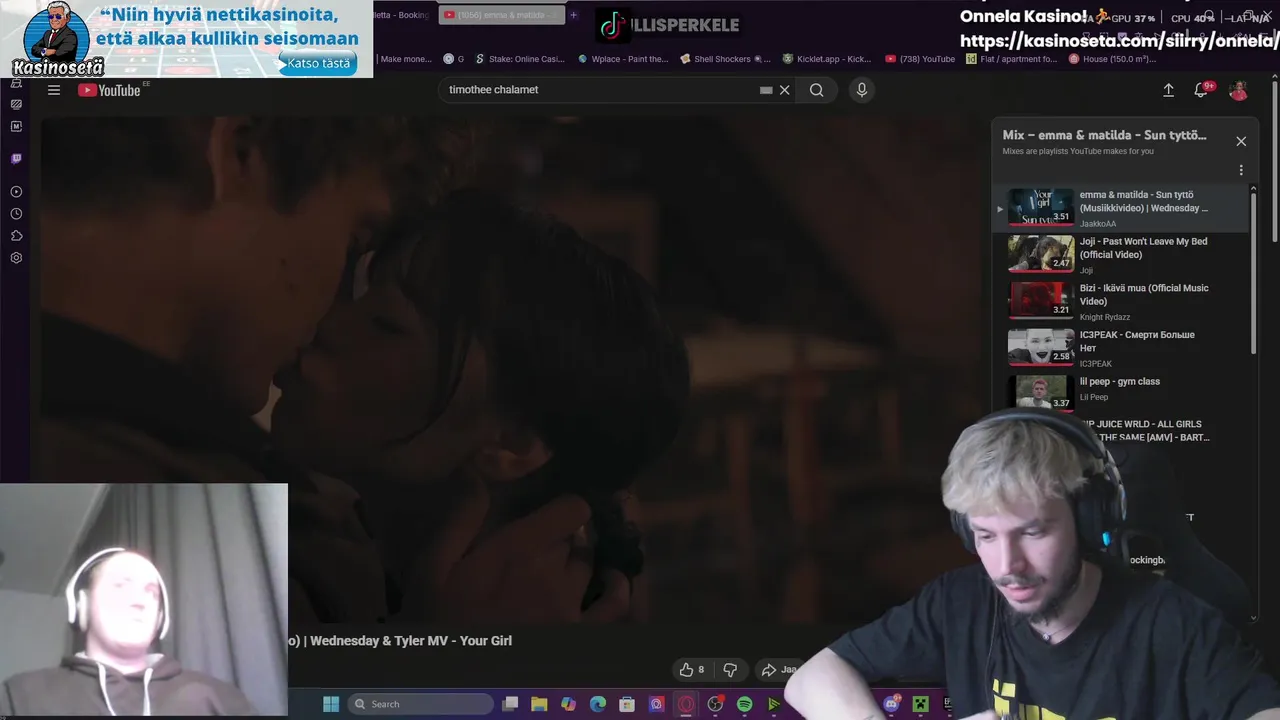Open the Wplace - Paint bookmark

click(x=623, y=59)
